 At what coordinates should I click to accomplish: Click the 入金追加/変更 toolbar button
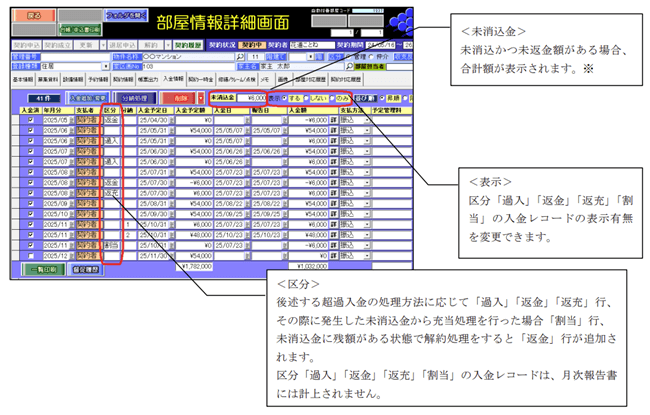coord(88,99)
